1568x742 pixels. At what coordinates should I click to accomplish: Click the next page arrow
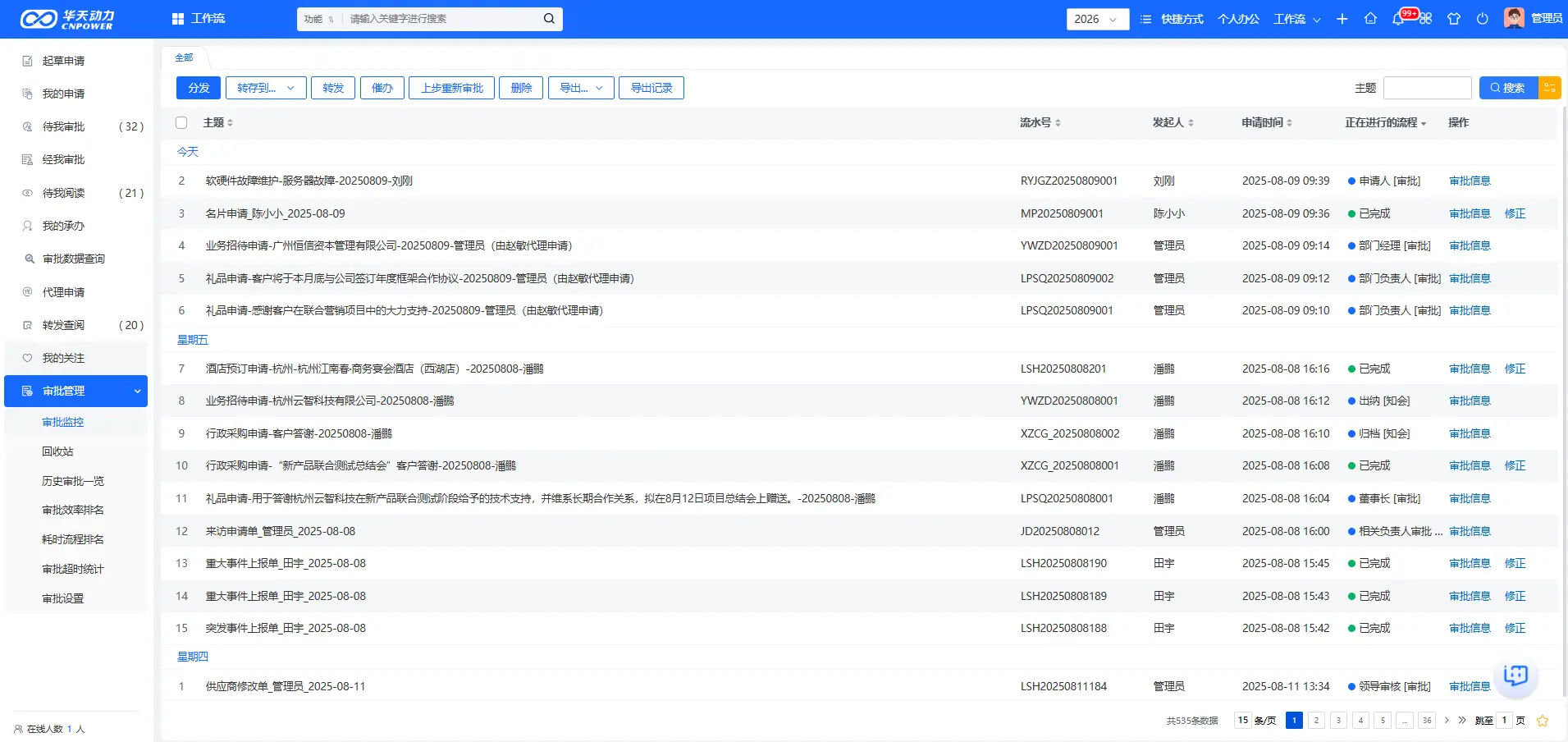[1447, 721]
